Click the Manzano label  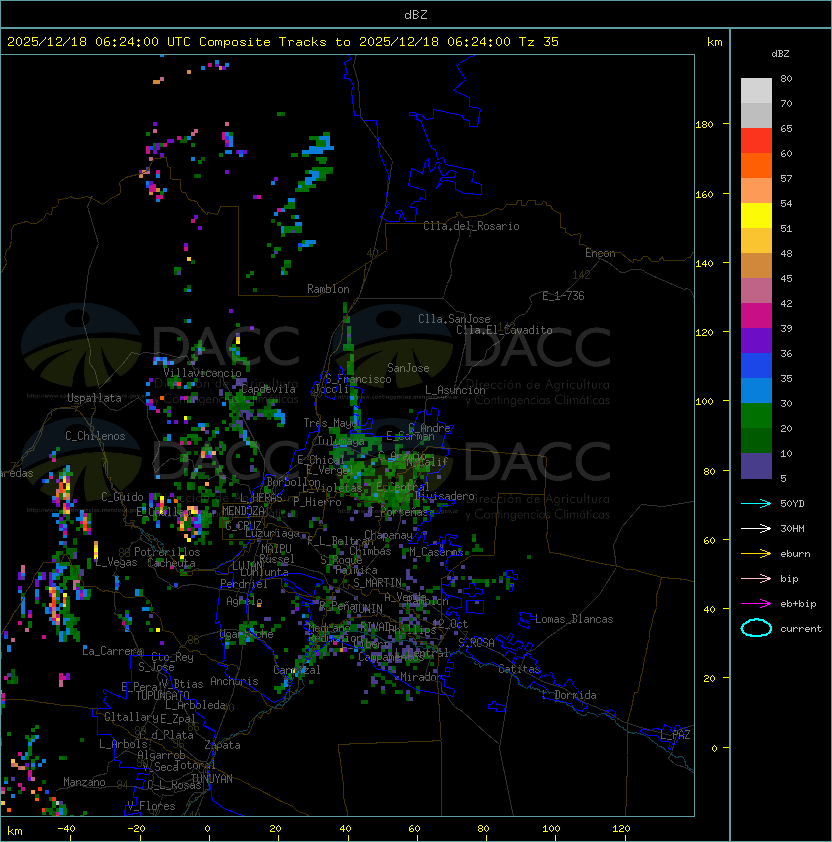click(84, 782)
